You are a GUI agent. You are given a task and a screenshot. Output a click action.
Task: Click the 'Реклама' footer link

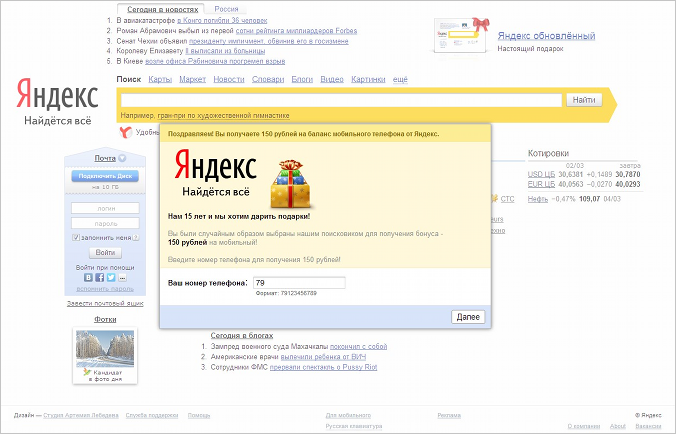click(x=449, y=415)
